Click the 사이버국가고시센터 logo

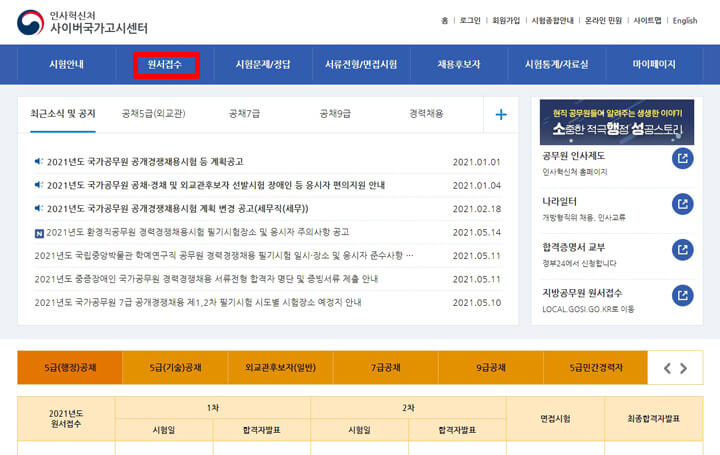point(83,23)
